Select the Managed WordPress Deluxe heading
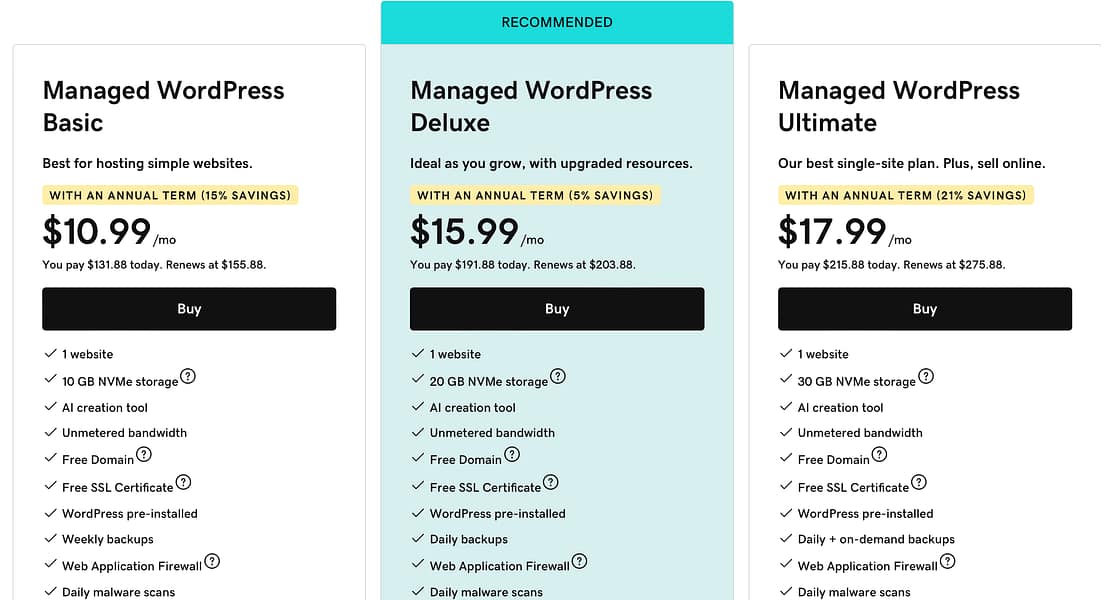 (531, 106)
